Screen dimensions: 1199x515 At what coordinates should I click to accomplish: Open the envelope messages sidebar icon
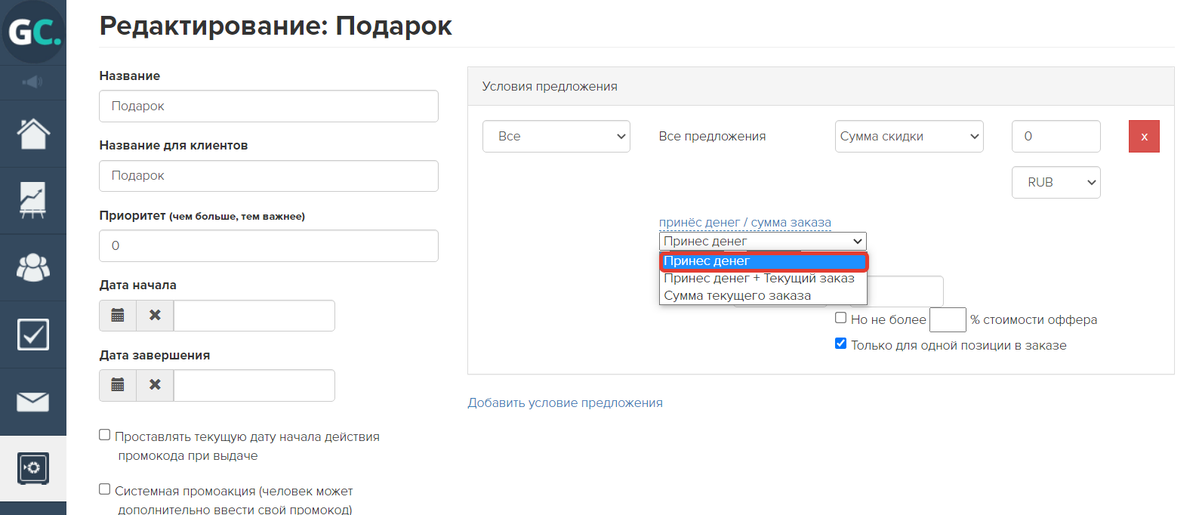tap(33, 401)
